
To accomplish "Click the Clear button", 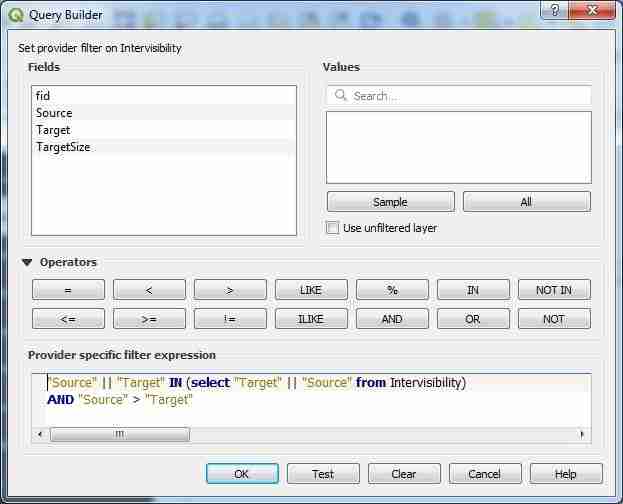I will [404, 474].
